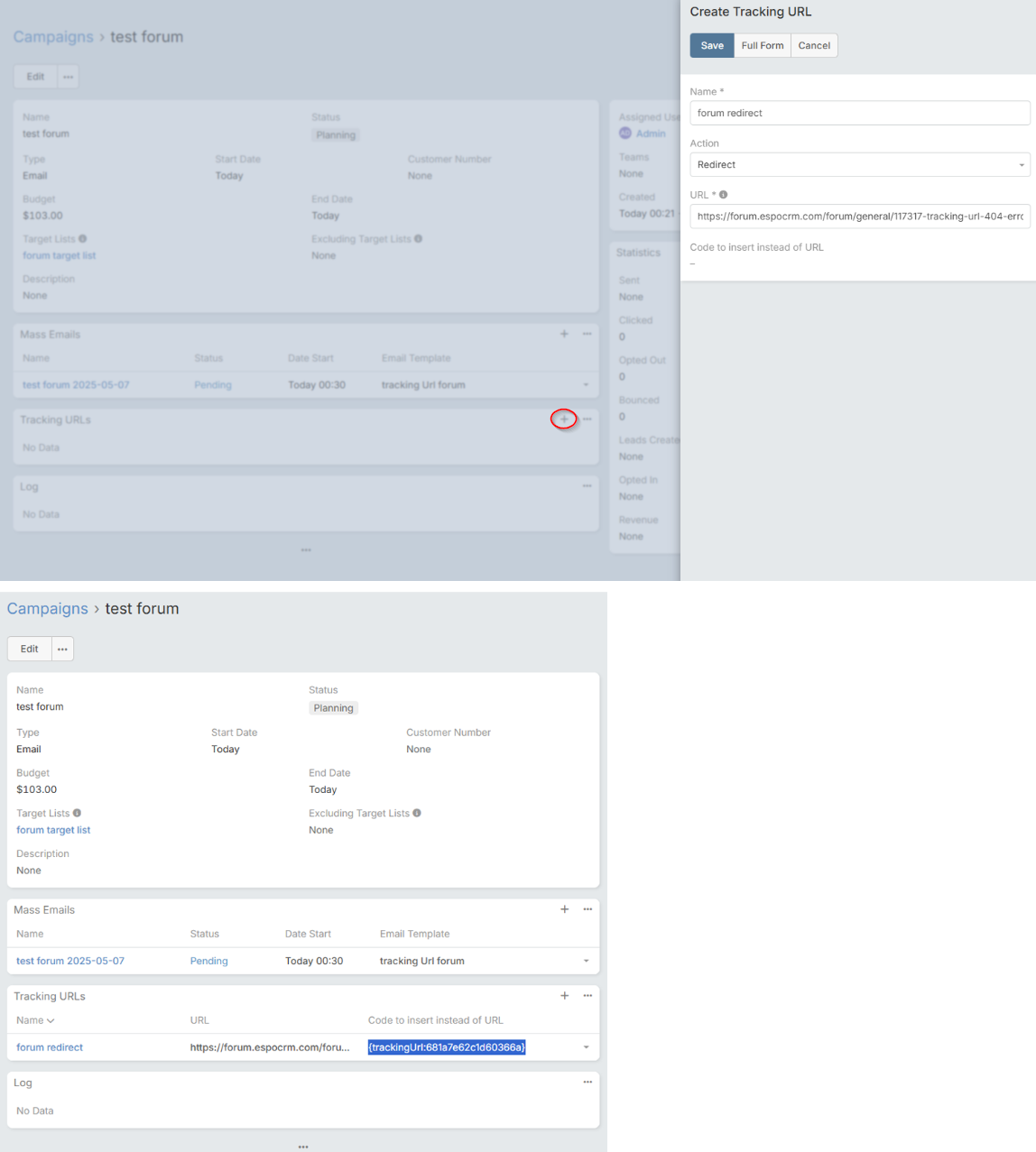Open the undimmed 'forum target list' link
Viewport: 1036px width, 1152px height.
point(53,830)
